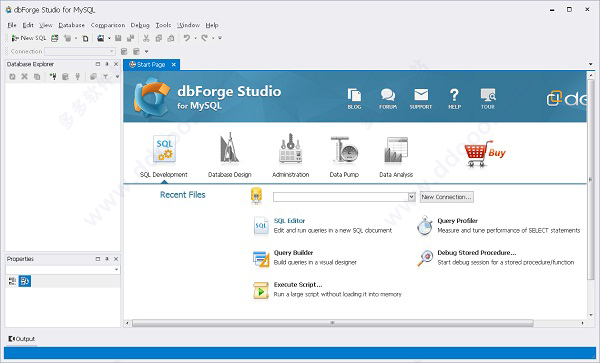Close the Start Page tab

point(174,65)
